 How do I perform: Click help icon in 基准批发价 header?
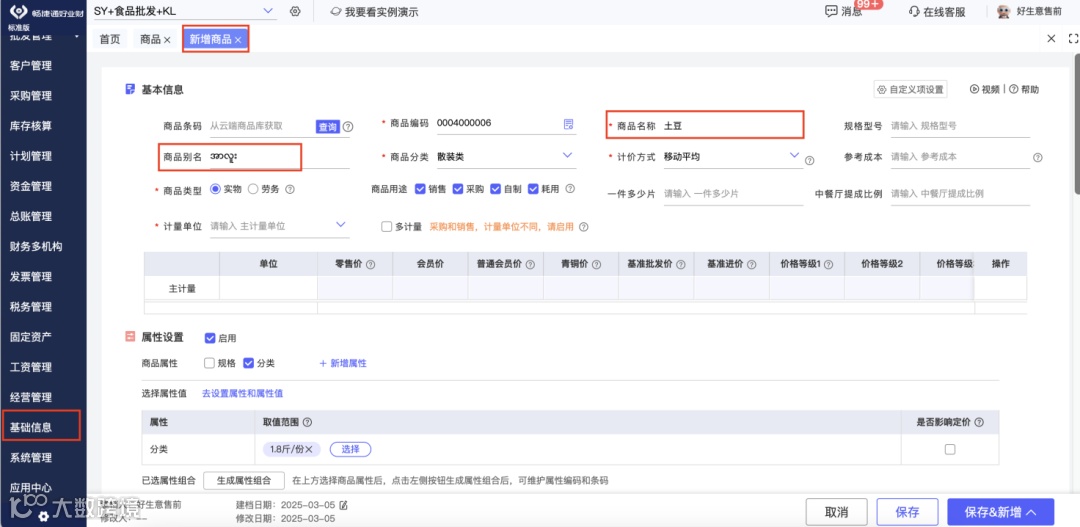[x=681, y=265]
